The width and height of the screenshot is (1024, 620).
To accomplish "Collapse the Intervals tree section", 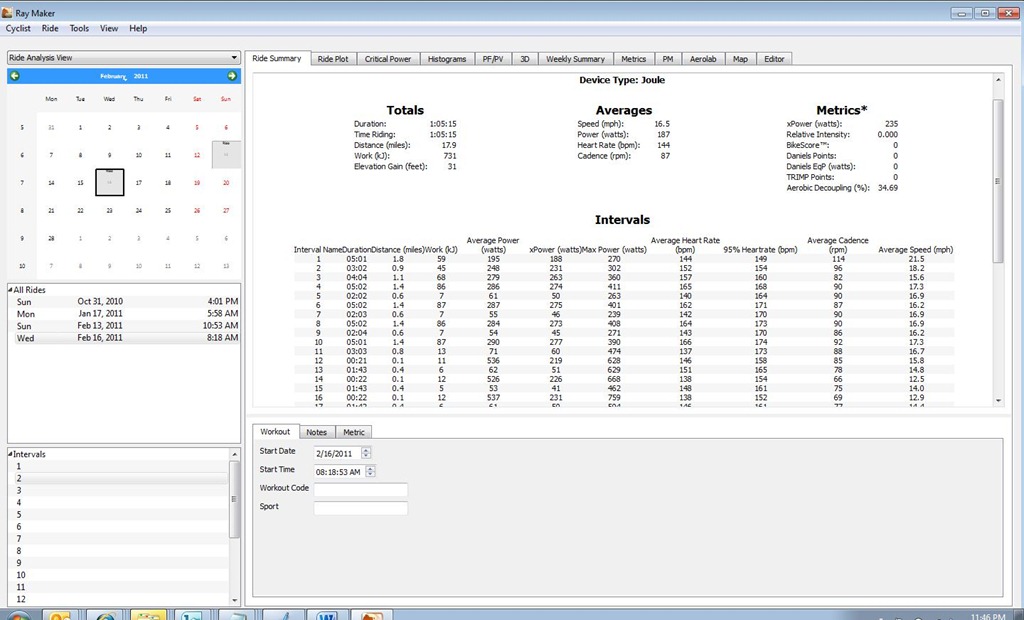I will (10, 453).
